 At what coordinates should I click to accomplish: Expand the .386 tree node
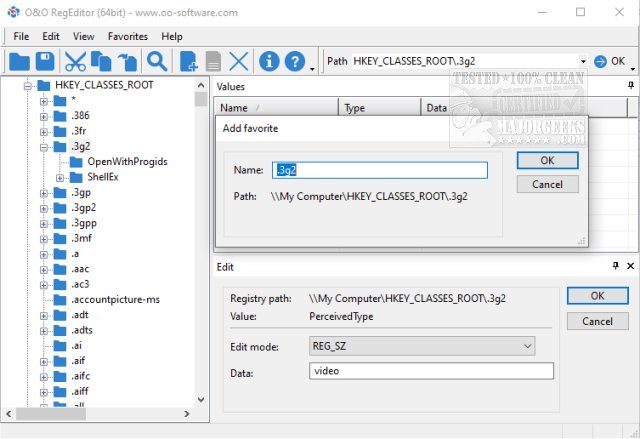pyautogui.click(x=44, y=117)
